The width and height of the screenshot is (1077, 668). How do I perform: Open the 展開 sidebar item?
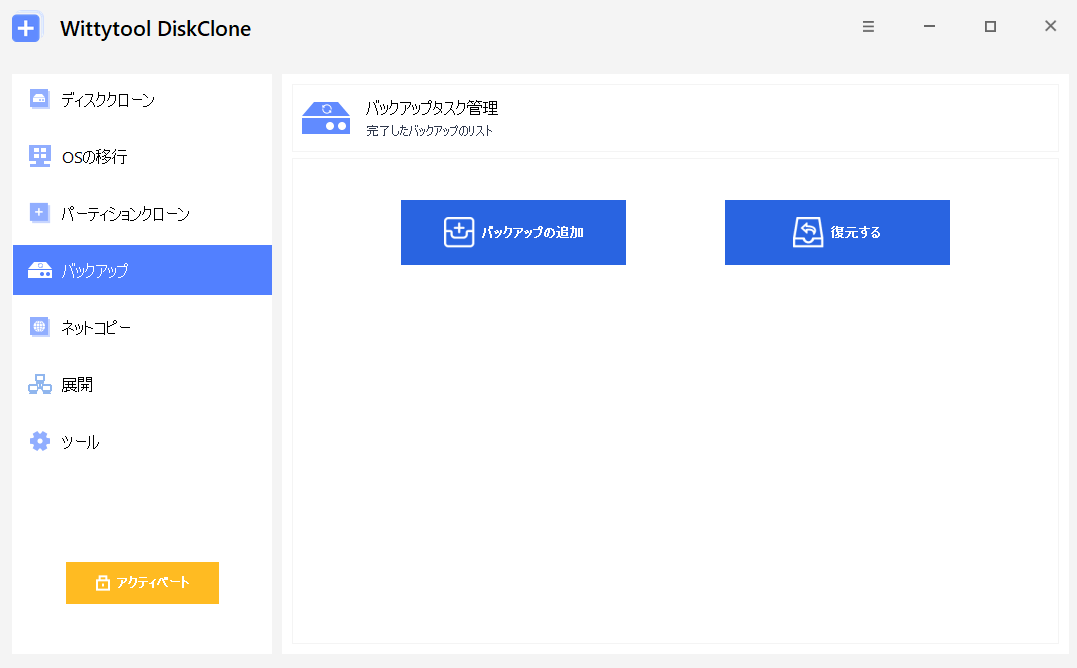[x=142, y=384]
